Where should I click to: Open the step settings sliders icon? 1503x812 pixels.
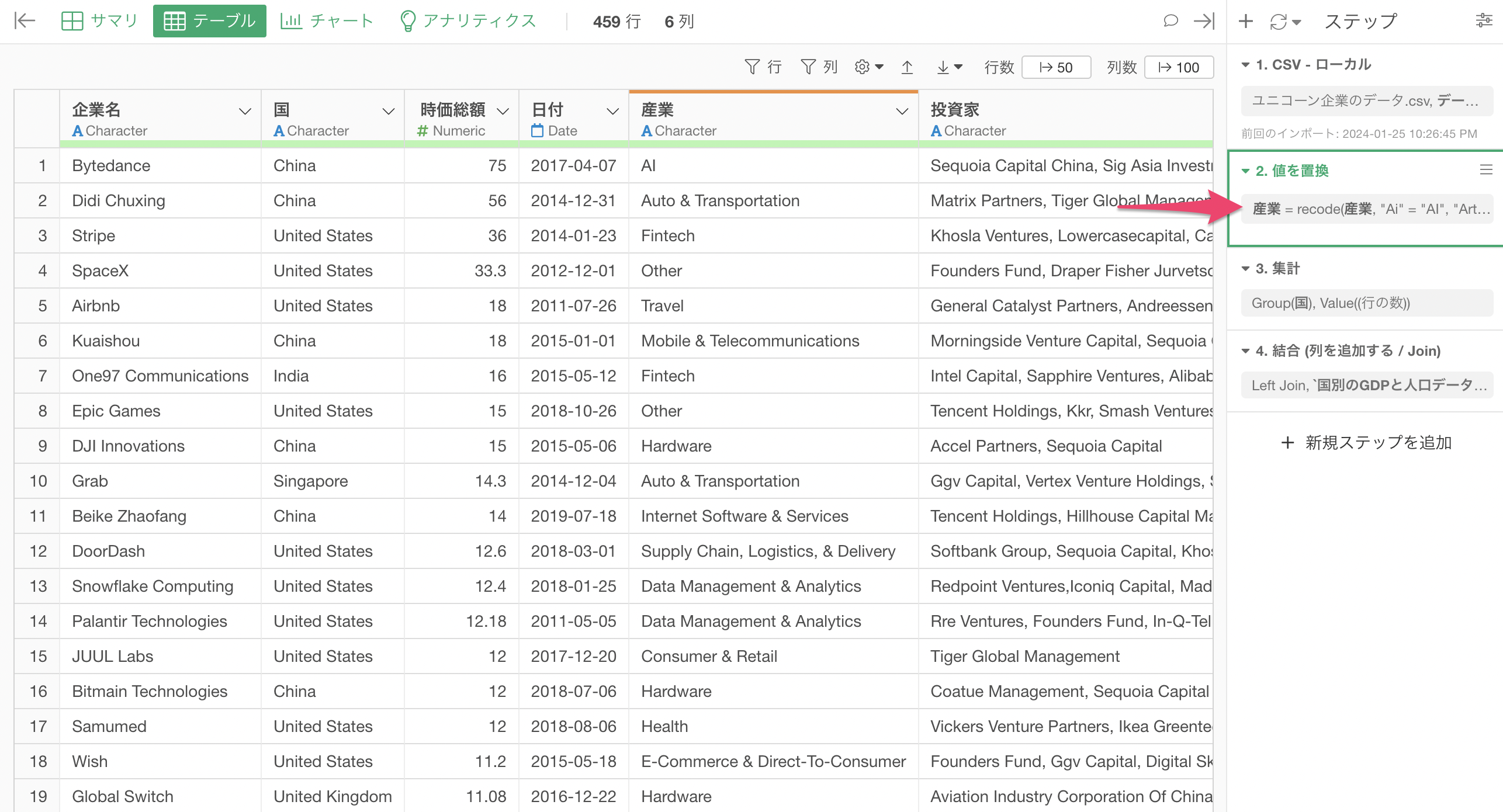pos(1484,21)
